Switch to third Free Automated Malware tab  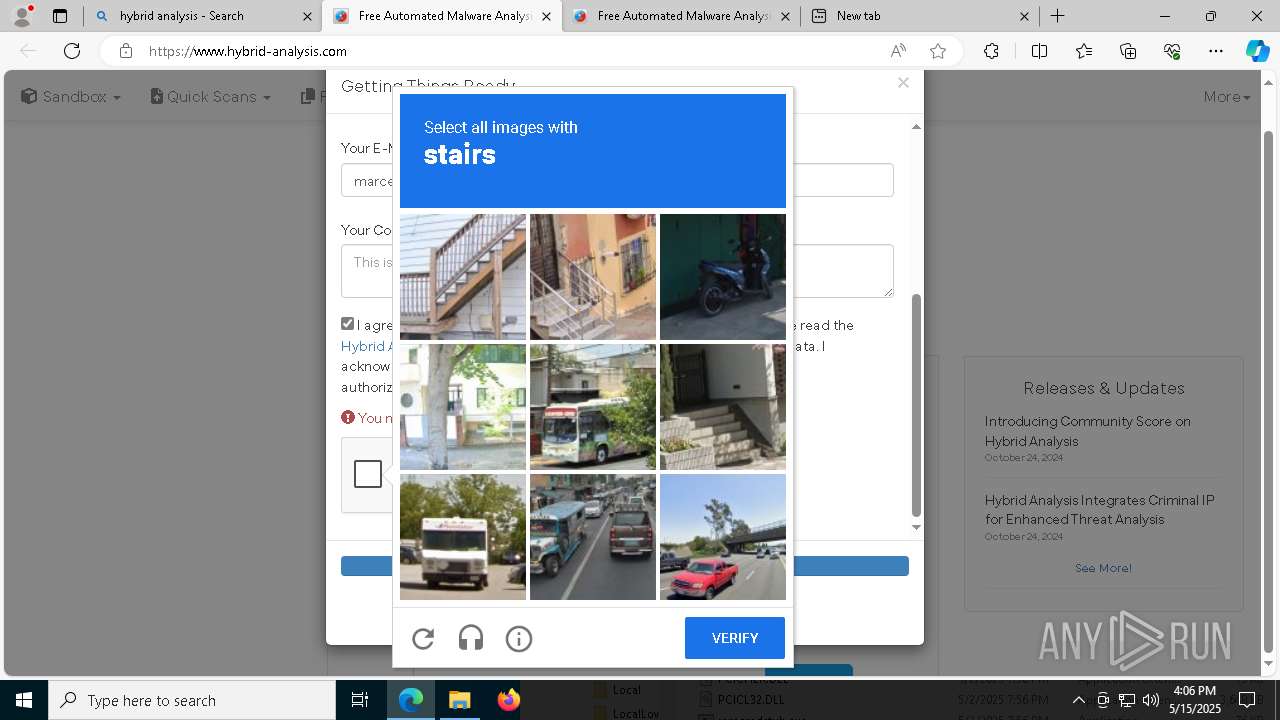coord(680,16)
